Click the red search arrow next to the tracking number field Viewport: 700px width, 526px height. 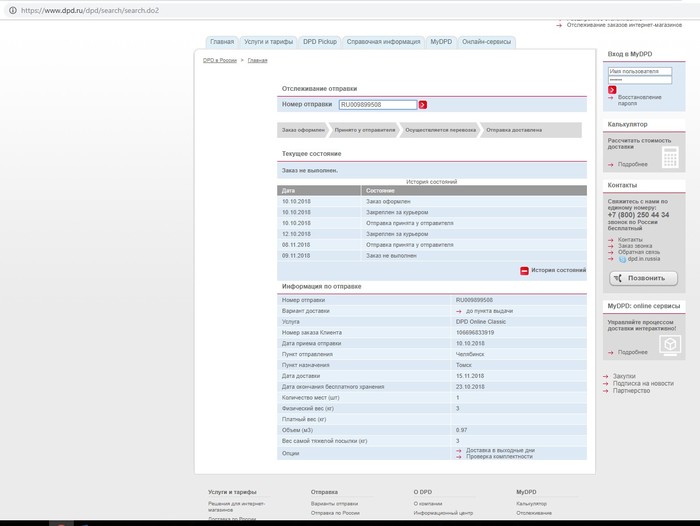(x=423, y=104)
